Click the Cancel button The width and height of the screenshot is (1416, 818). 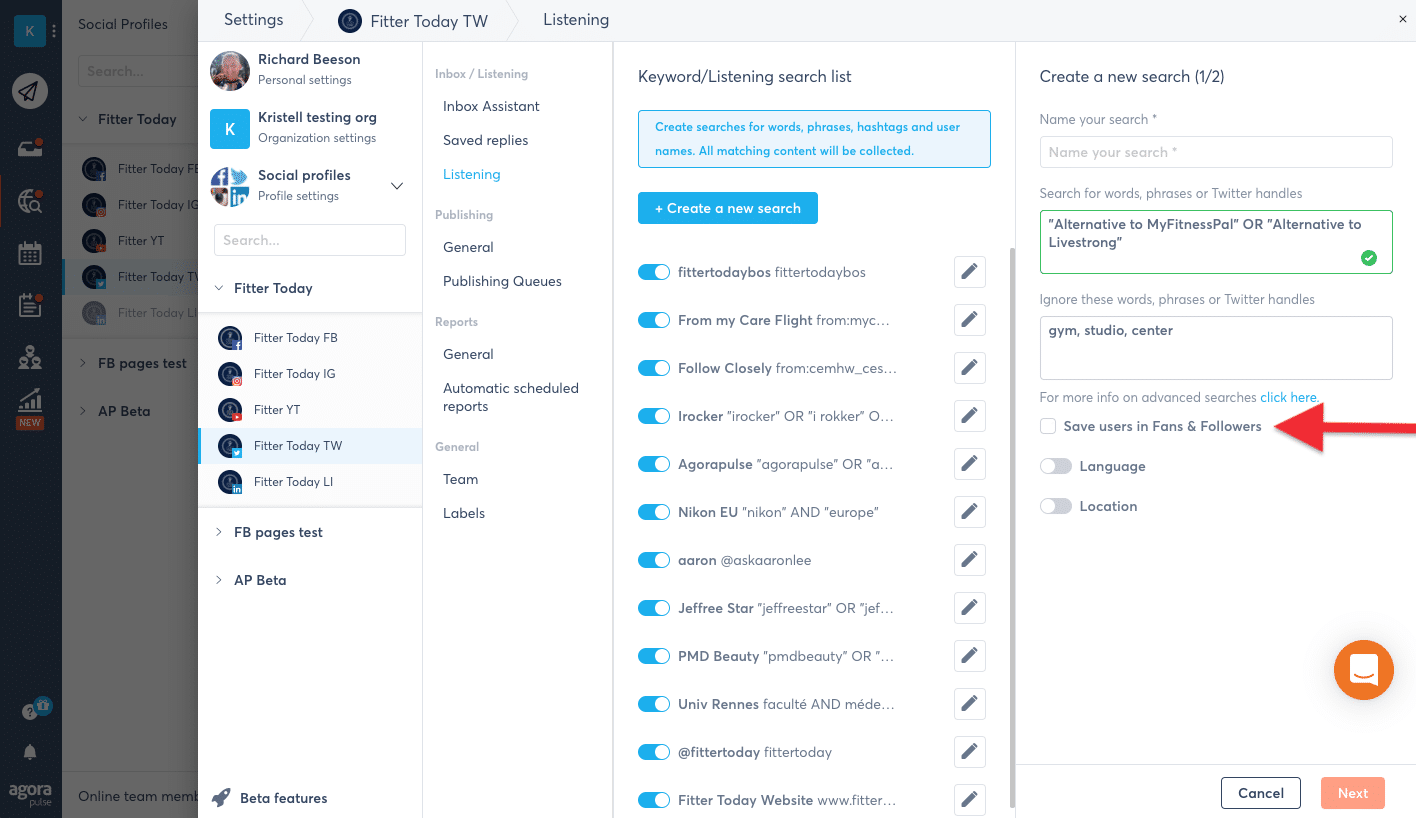[x=1260, y=793]
